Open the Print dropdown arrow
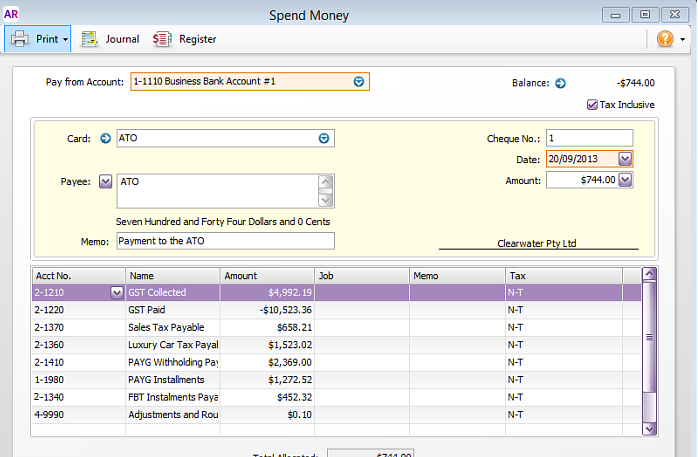The width and height of the screenshot is (698, 457). pyautogui.click(x=65, y=39)
